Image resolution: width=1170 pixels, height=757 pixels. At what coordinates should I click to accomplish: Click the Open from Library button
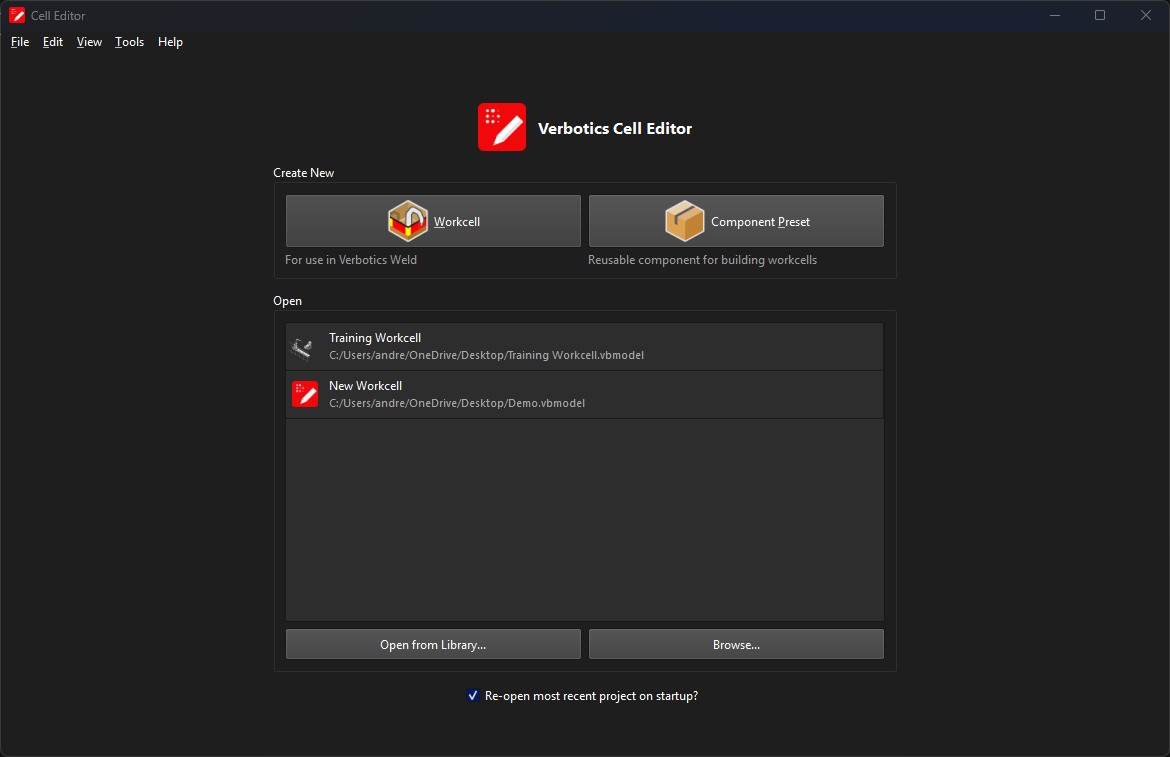click(x=433, y=644)
